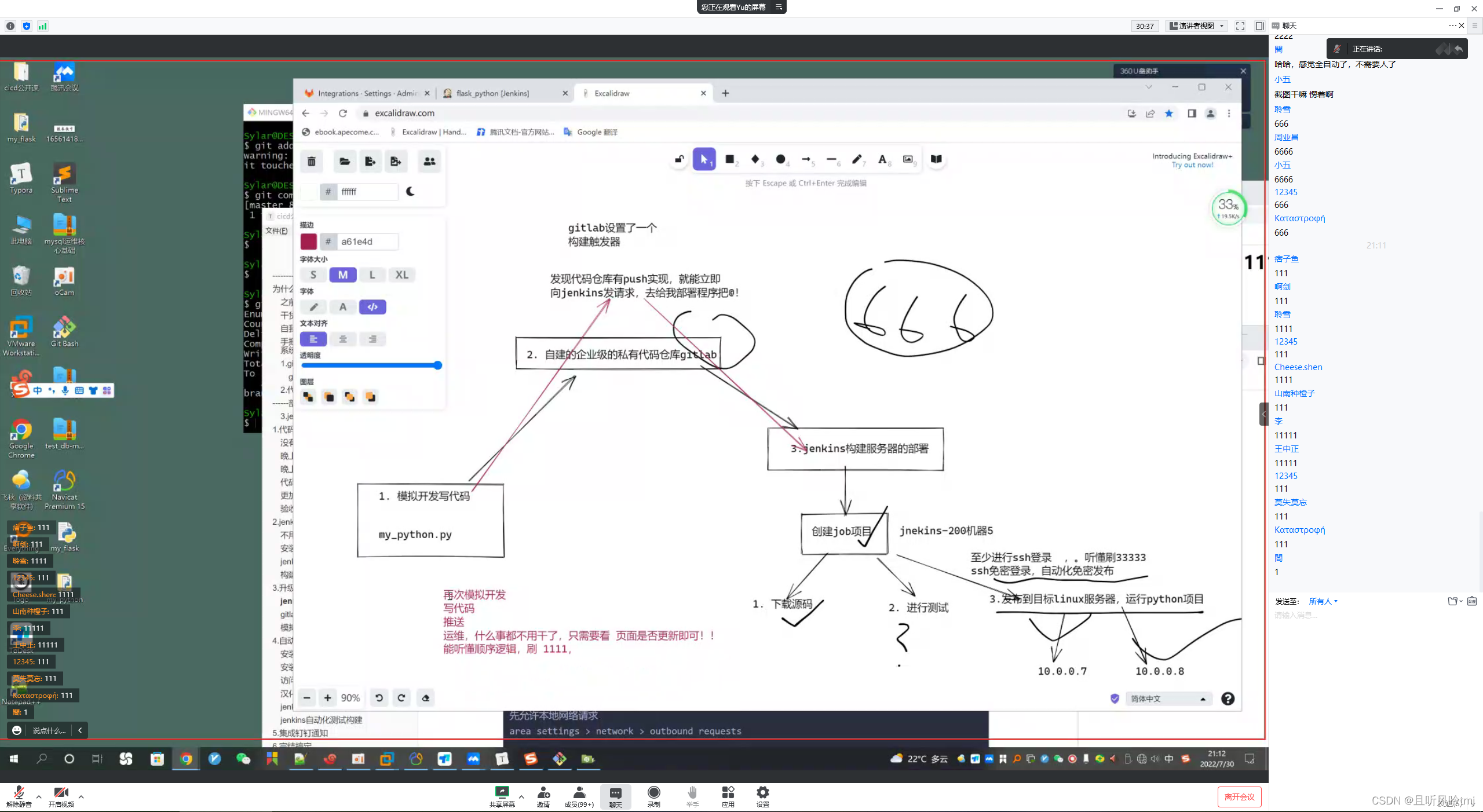Switch to Integrations Settings Admin tab
1483x812 pixels.
(x=367, y=93)
